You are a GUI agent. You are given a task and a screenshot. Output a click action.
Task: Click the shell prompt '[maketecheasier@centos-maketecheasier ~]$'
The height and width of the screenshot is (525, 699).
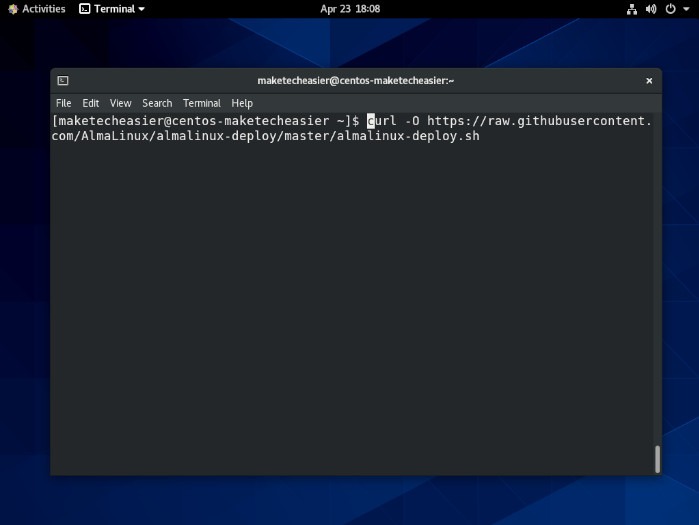click(x=206, y=121)
